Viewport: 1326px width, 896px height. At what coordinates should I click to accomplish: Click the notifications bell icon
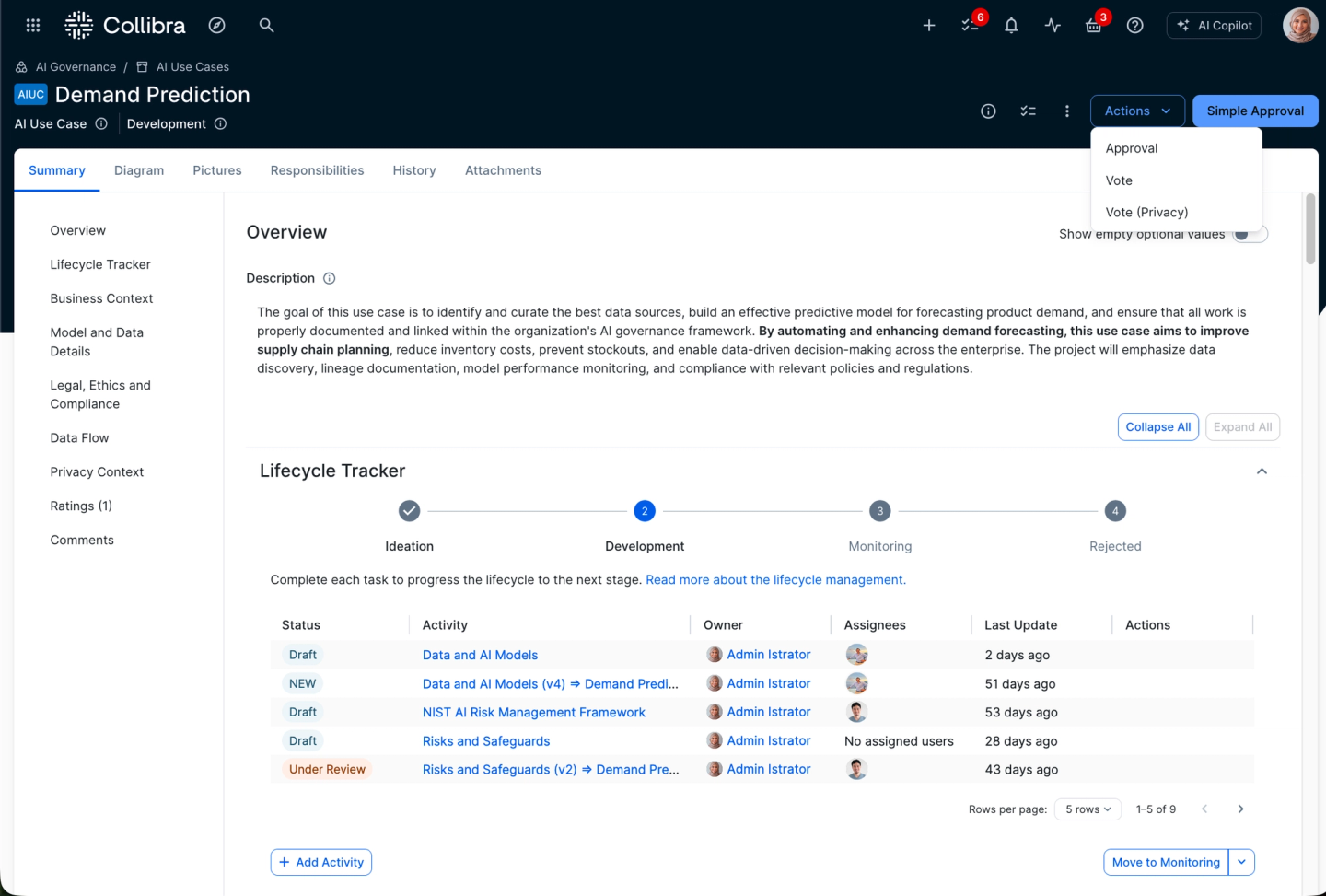coord(1010,25)
